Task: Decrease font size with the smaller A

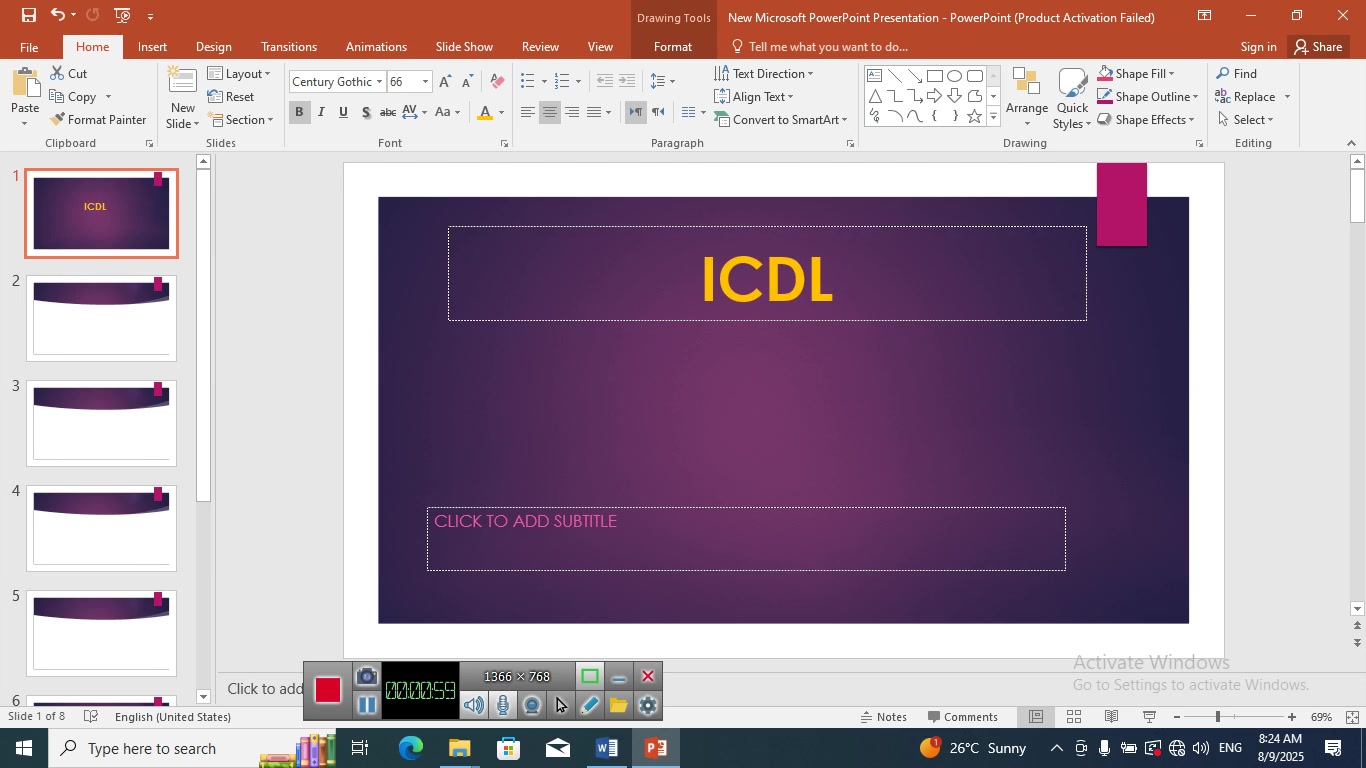Action: pos(467,82)
